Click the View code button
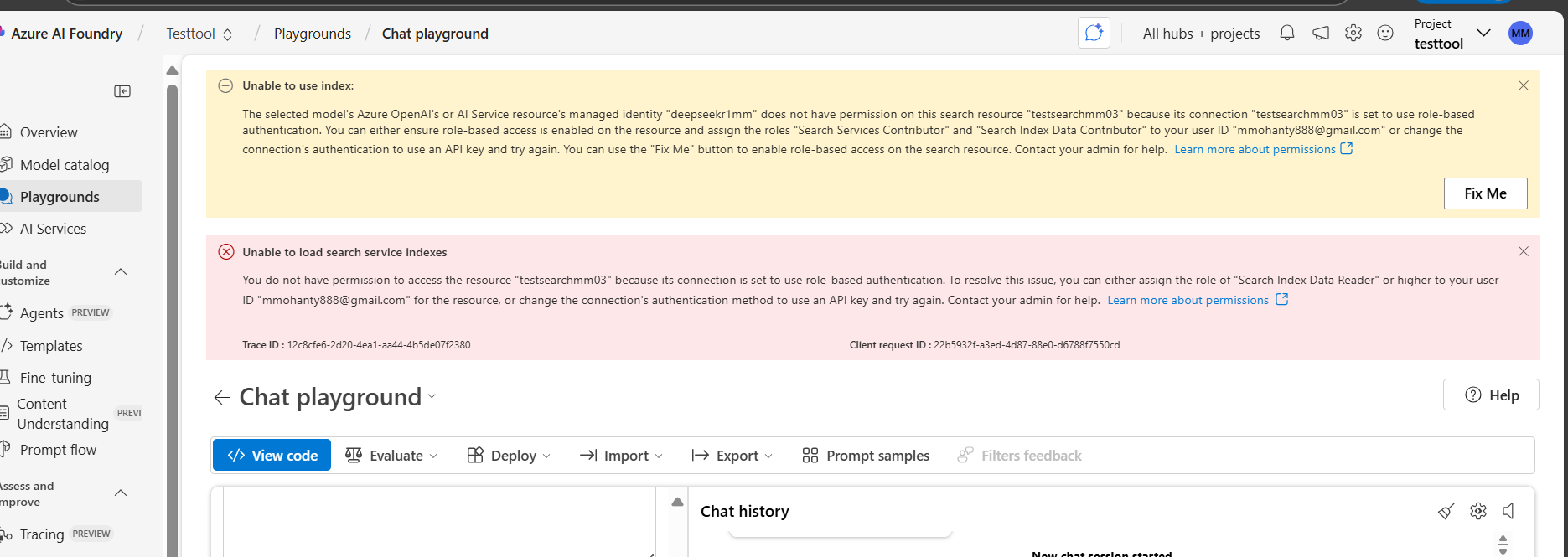 pos(272,456)
